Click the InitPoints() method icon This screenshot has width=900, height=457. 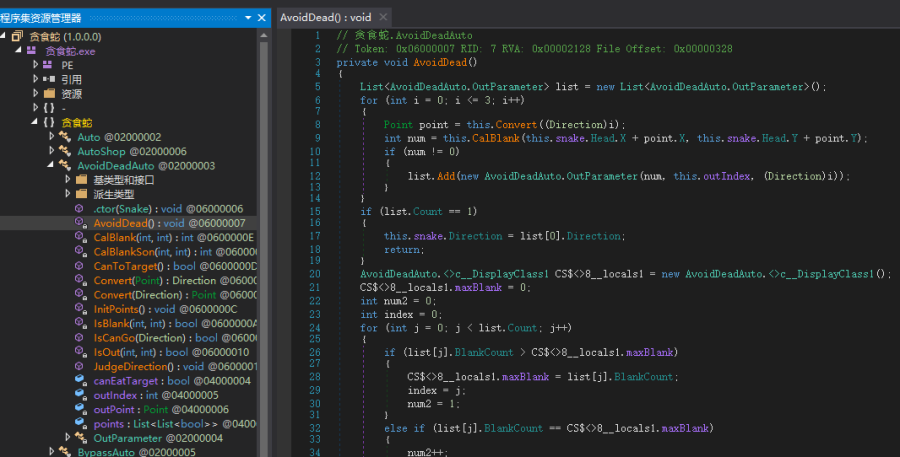pos(81,309)
